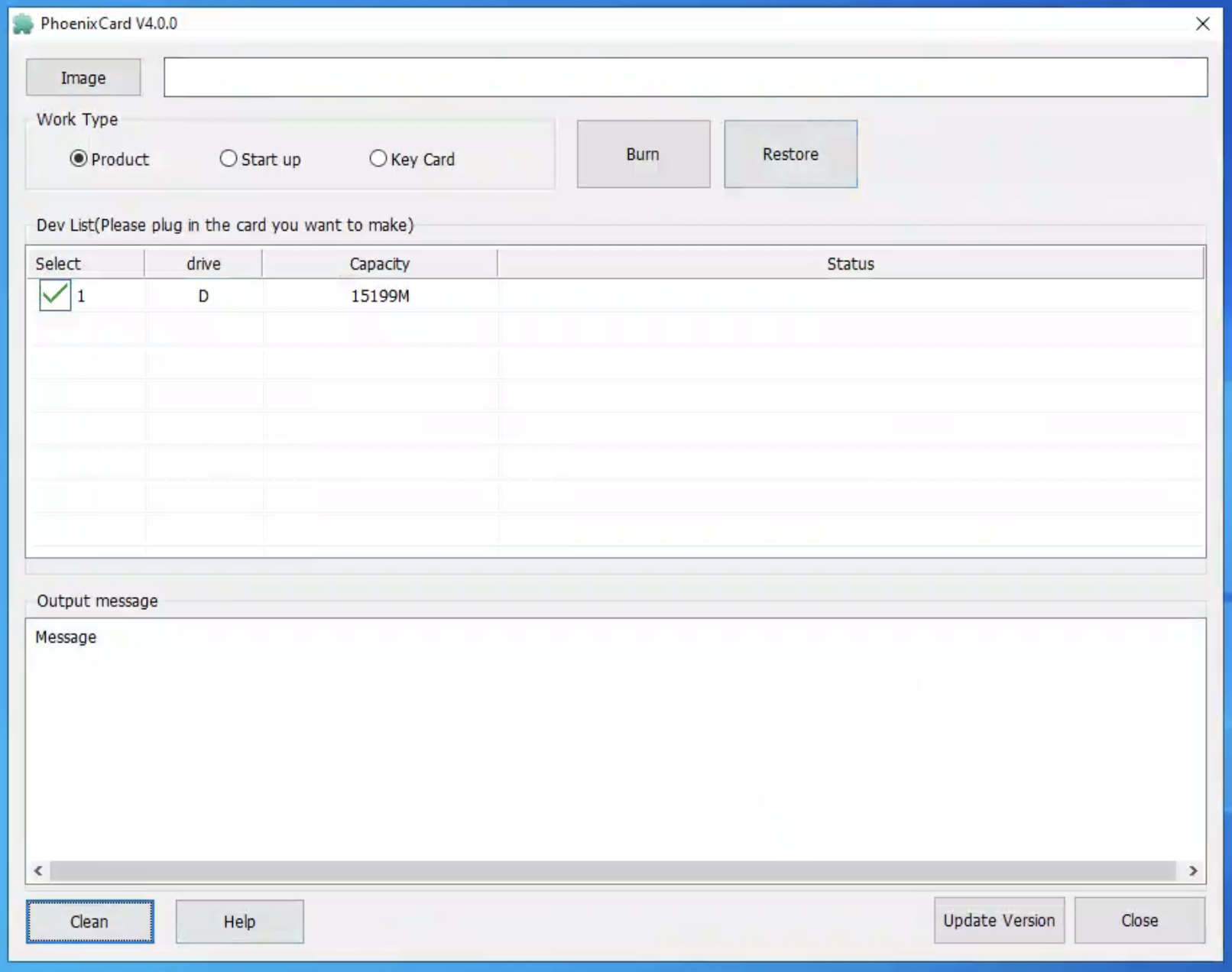Viewport: 1232px width, 972px height.
Task: Uncheck the device 1 select checkbox
Action: coord(55,296)
